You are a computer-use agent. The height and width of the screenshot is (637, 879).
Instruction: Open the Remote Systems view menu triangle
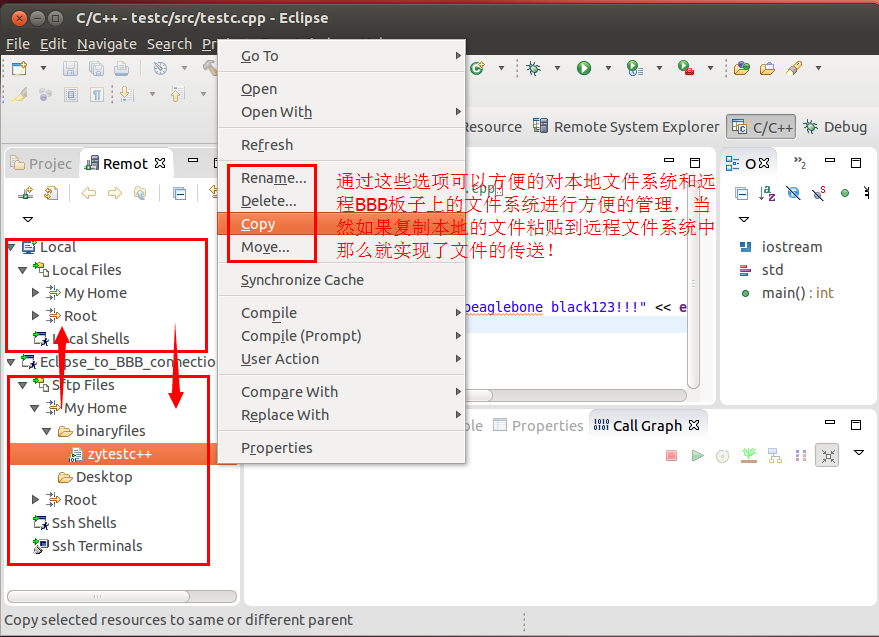pyautogui.click(x=27, y=219)
